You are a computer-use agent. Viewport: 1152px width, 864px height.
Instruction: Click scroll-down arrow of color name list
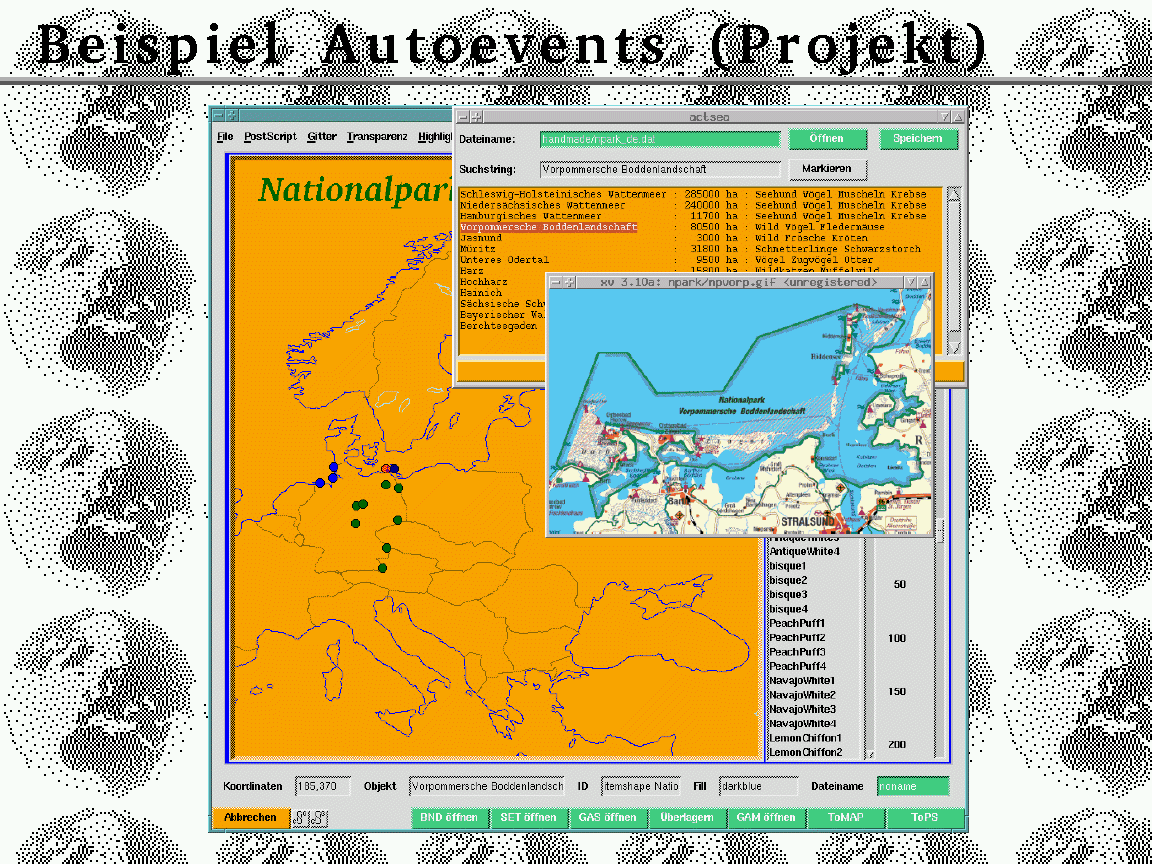coord(869,753)
